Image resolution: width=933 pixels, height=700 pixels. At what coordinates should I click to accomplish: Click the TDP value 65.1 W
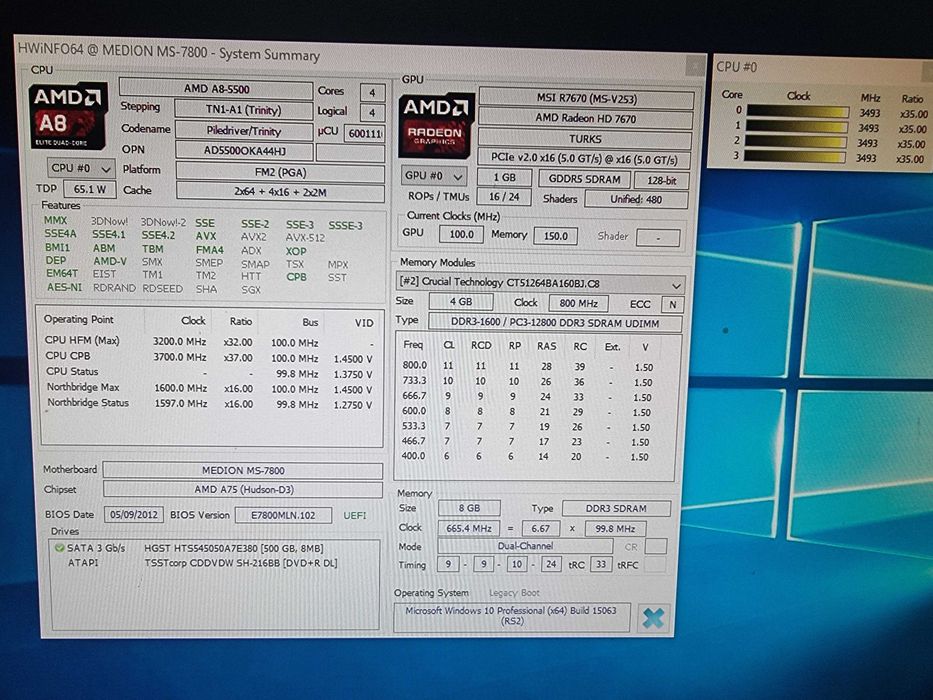point(90,189)
